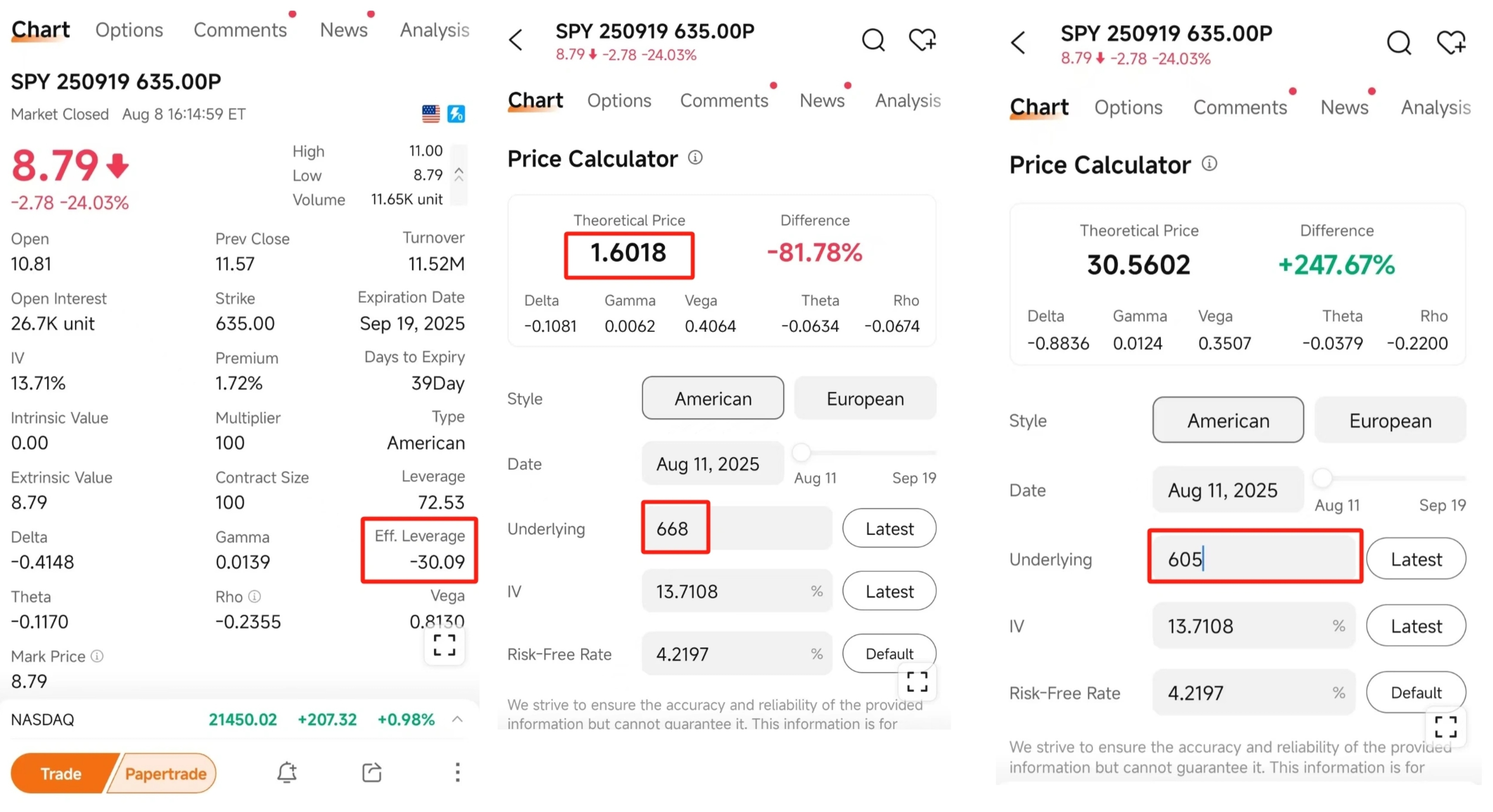Image resolution: width=1493 pixels, height=812 pixels.
Task: Tap the share icon in bottom bar
Action: click(x=371, y=773)
